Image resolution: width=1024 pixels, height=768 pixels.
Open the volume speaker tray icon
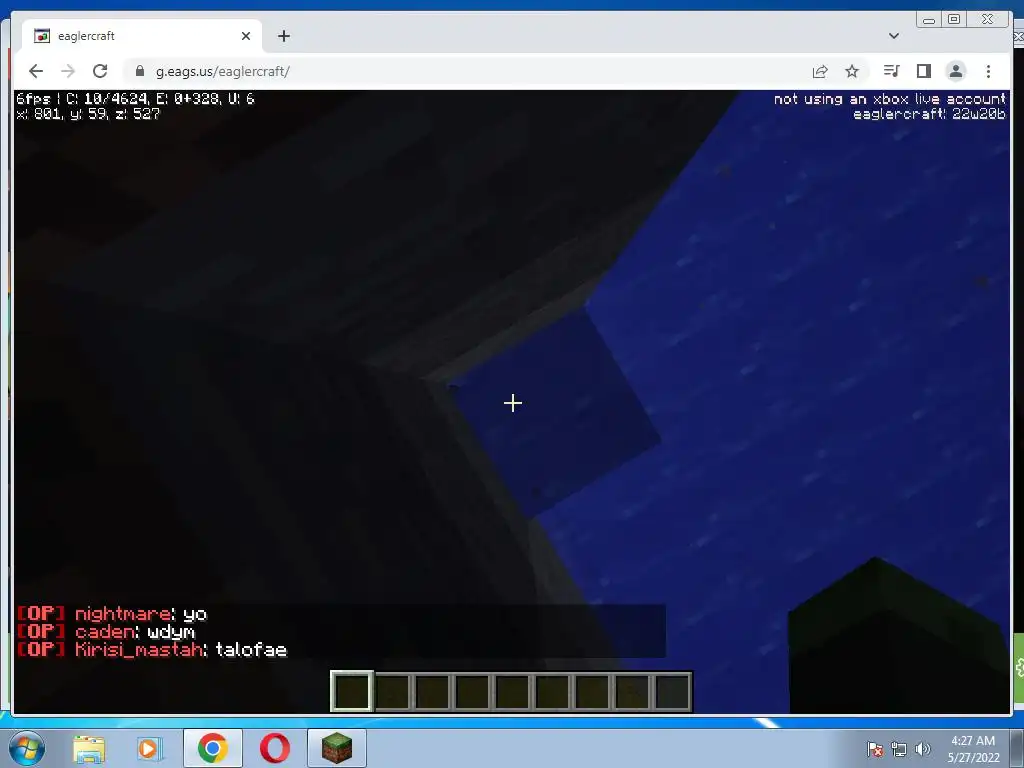(x=923, y=749)
